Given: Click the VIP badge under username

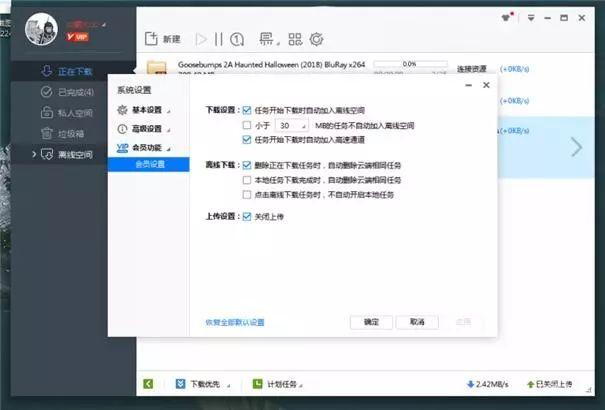Looking at the screenshot, I should click(78, 37).
